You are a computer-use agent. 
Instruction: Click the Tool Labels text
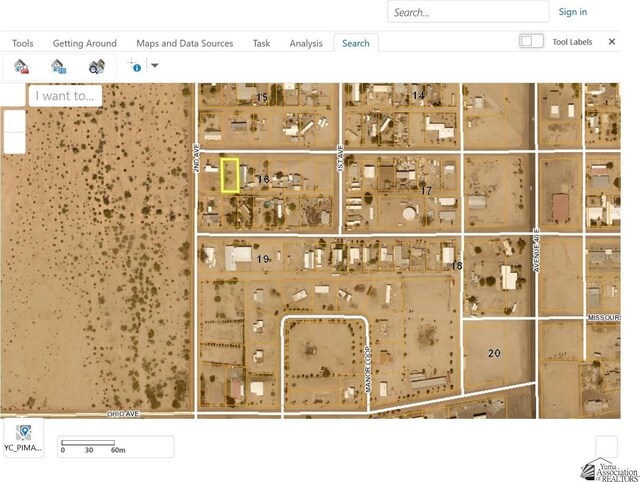click(x=572, y=42)
